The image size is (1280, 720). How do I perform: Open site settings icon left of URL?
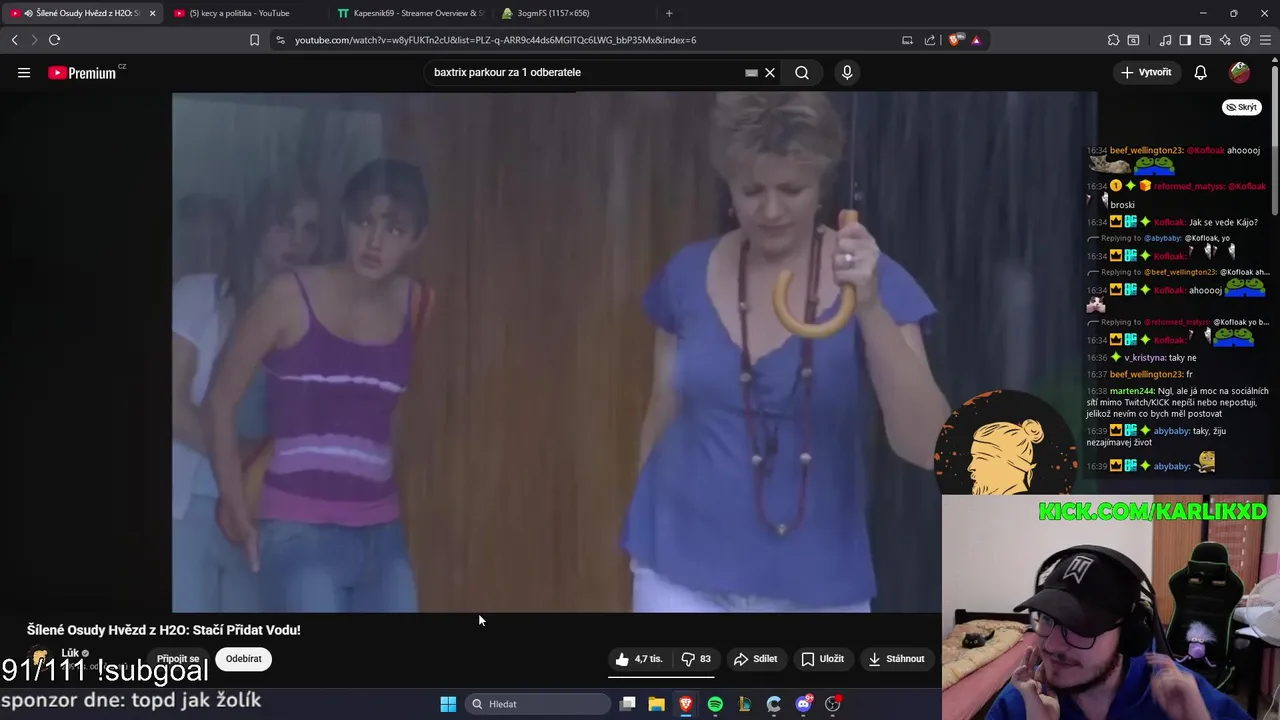click(280, 40)
